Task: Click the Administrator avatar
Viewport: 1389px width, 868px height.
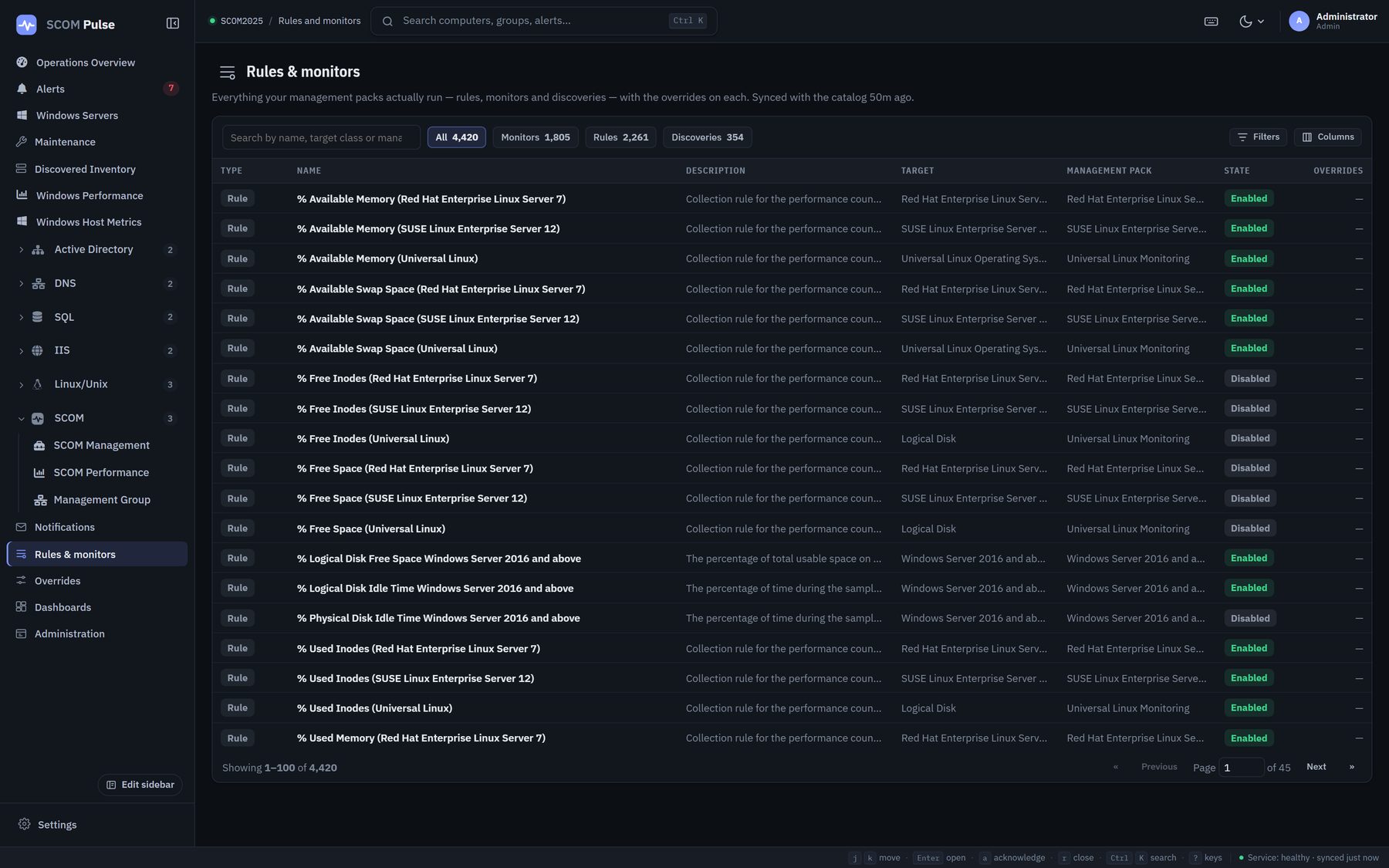Action: coord(1299,22)
